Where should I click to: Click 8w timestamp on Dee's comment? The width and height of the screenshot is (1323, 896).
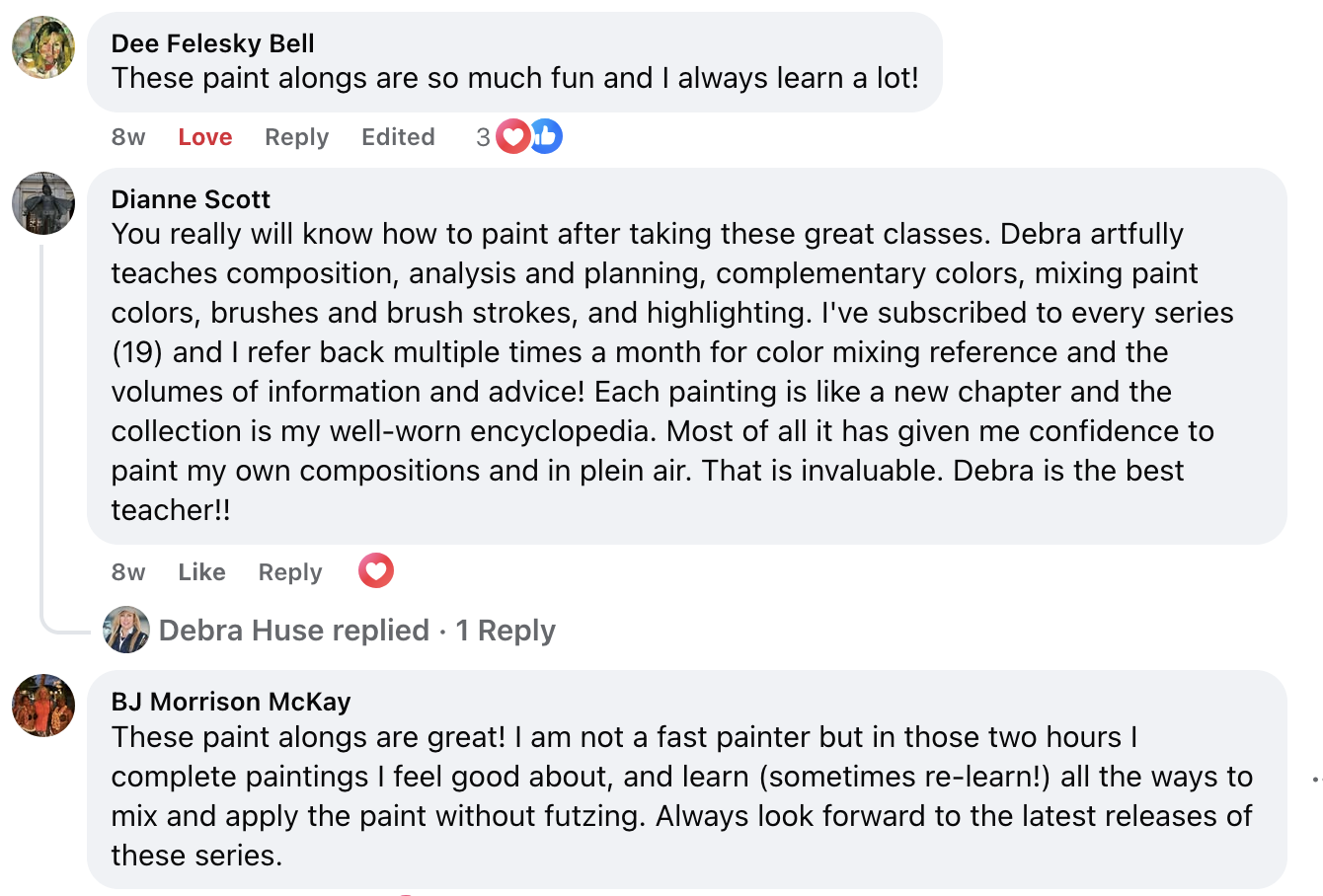(x=128, y=137)
